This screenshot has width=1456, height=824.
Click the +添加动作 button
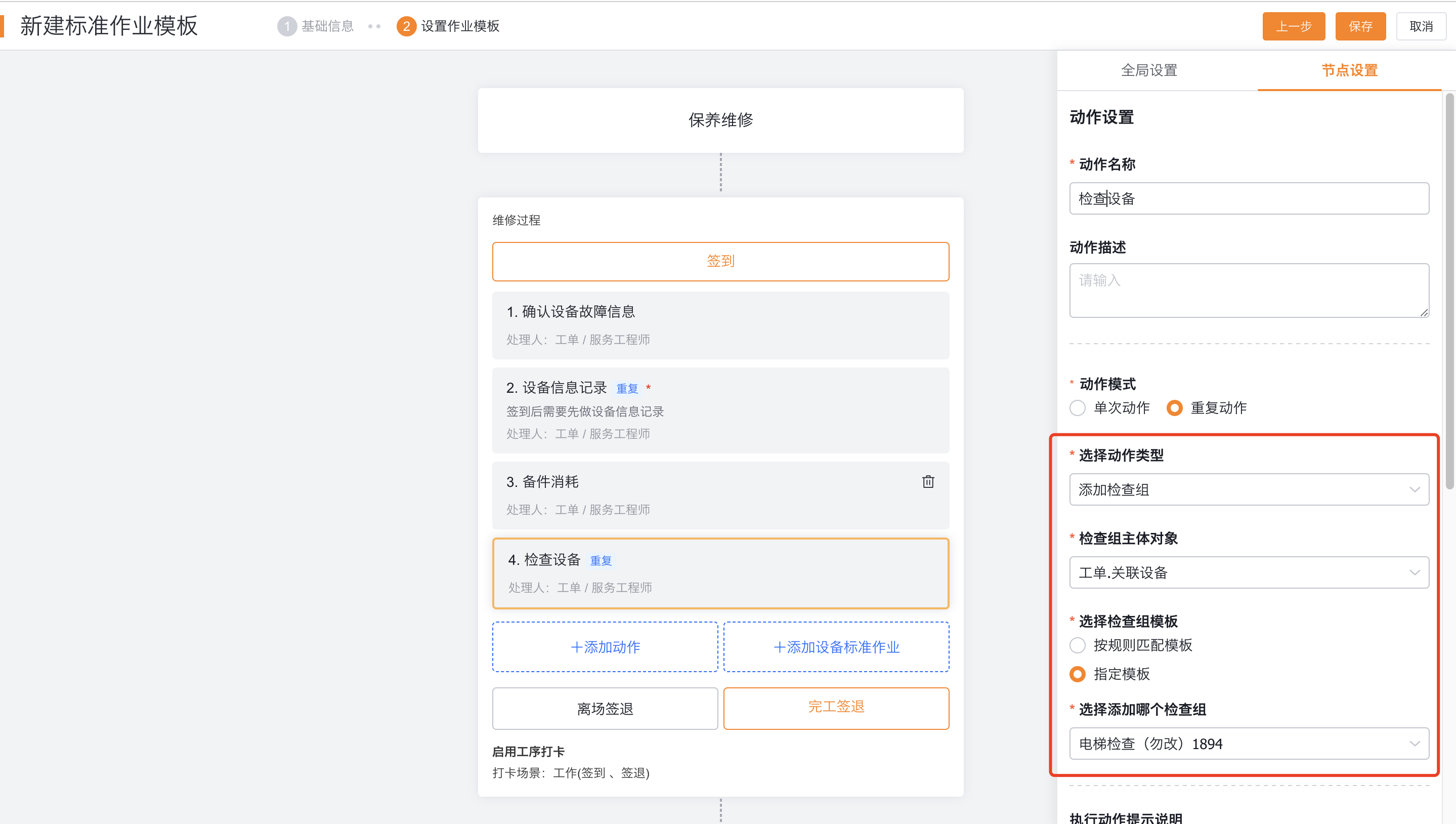605,647
